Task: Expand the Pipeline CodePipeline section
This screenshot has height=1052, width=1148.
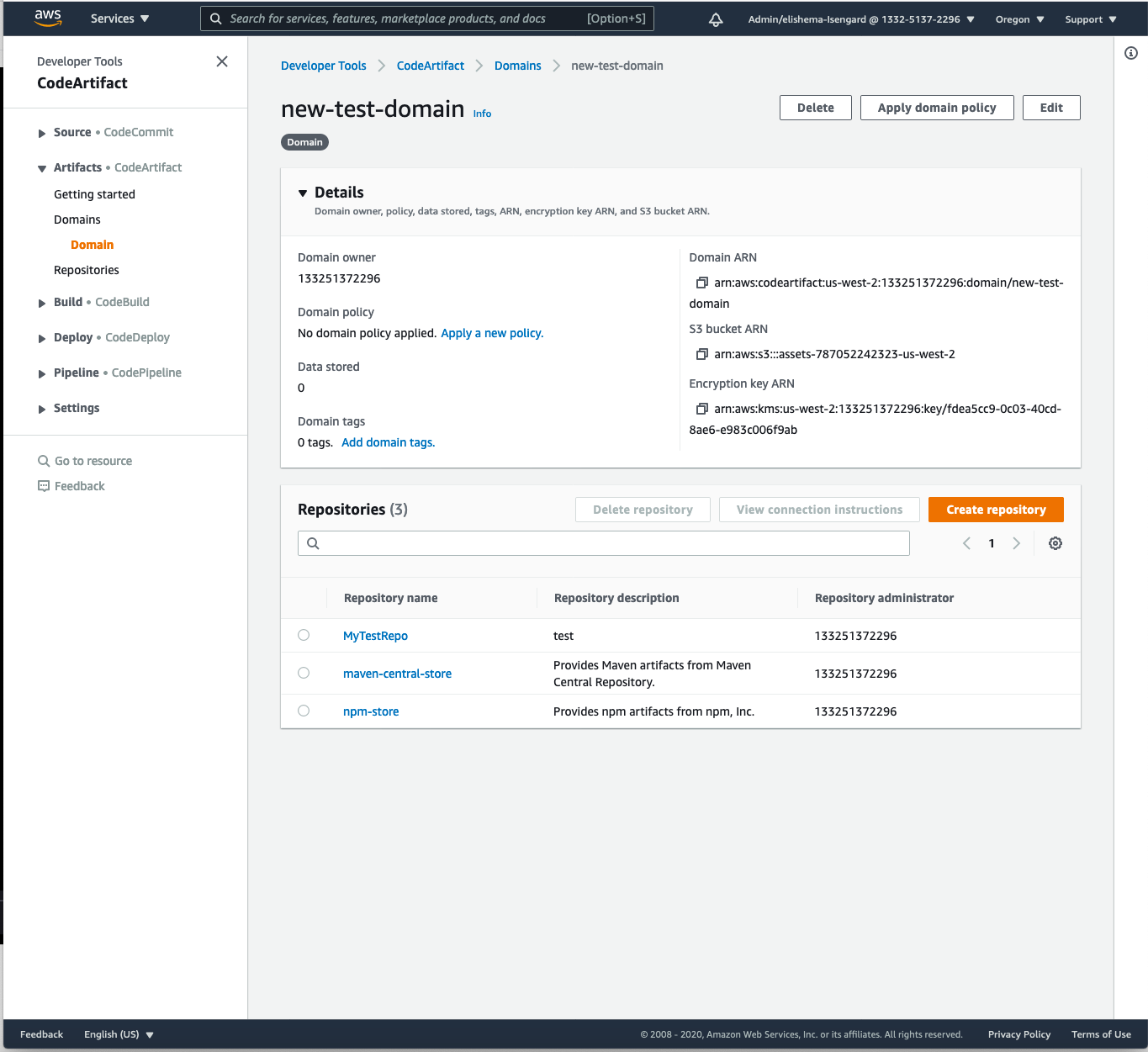Action: tap(42, 373)
